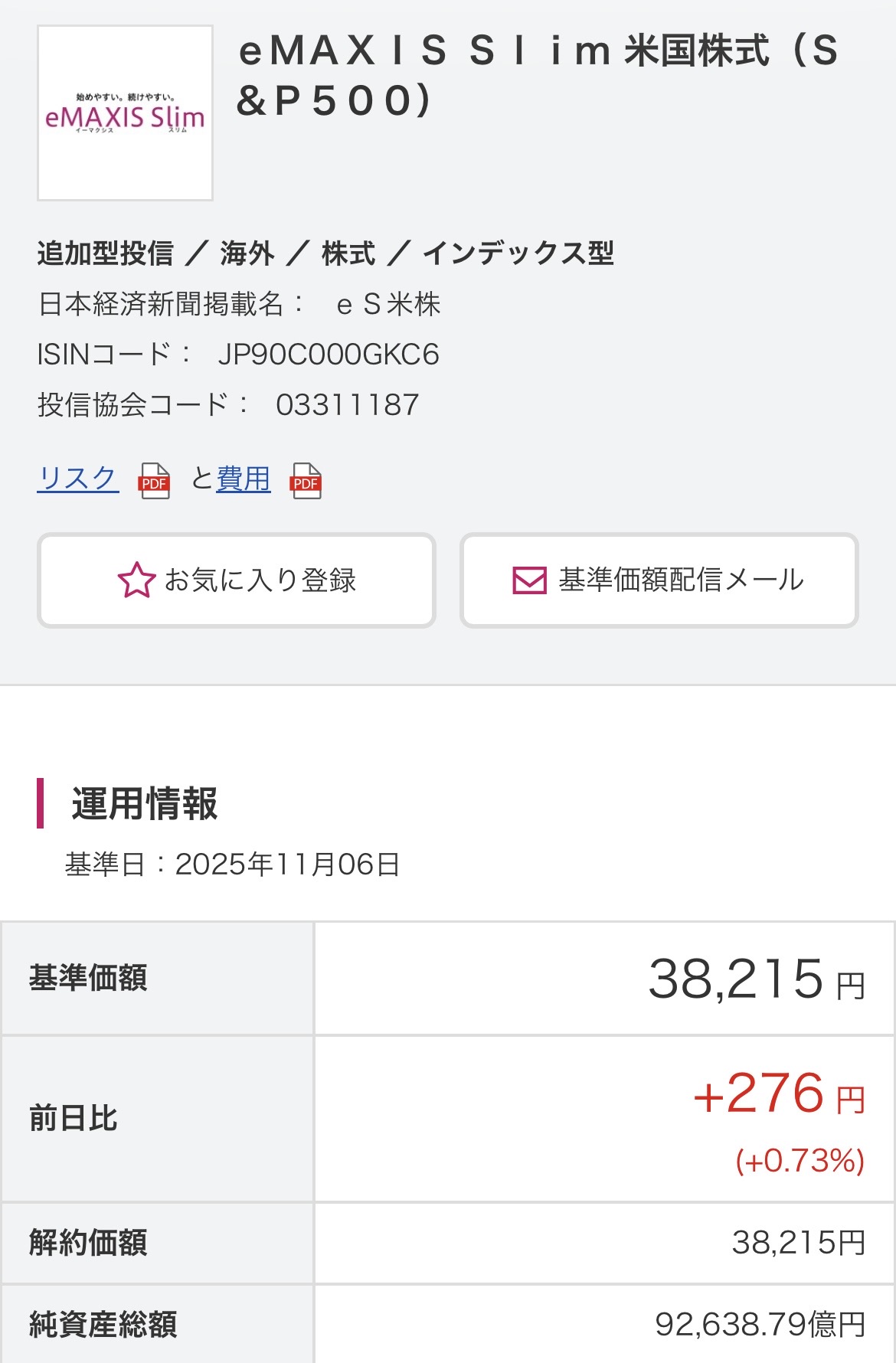The width and height of the screenshot is (896, 1363).
Task: Click the 基準価額 row label
Action: 88,978
